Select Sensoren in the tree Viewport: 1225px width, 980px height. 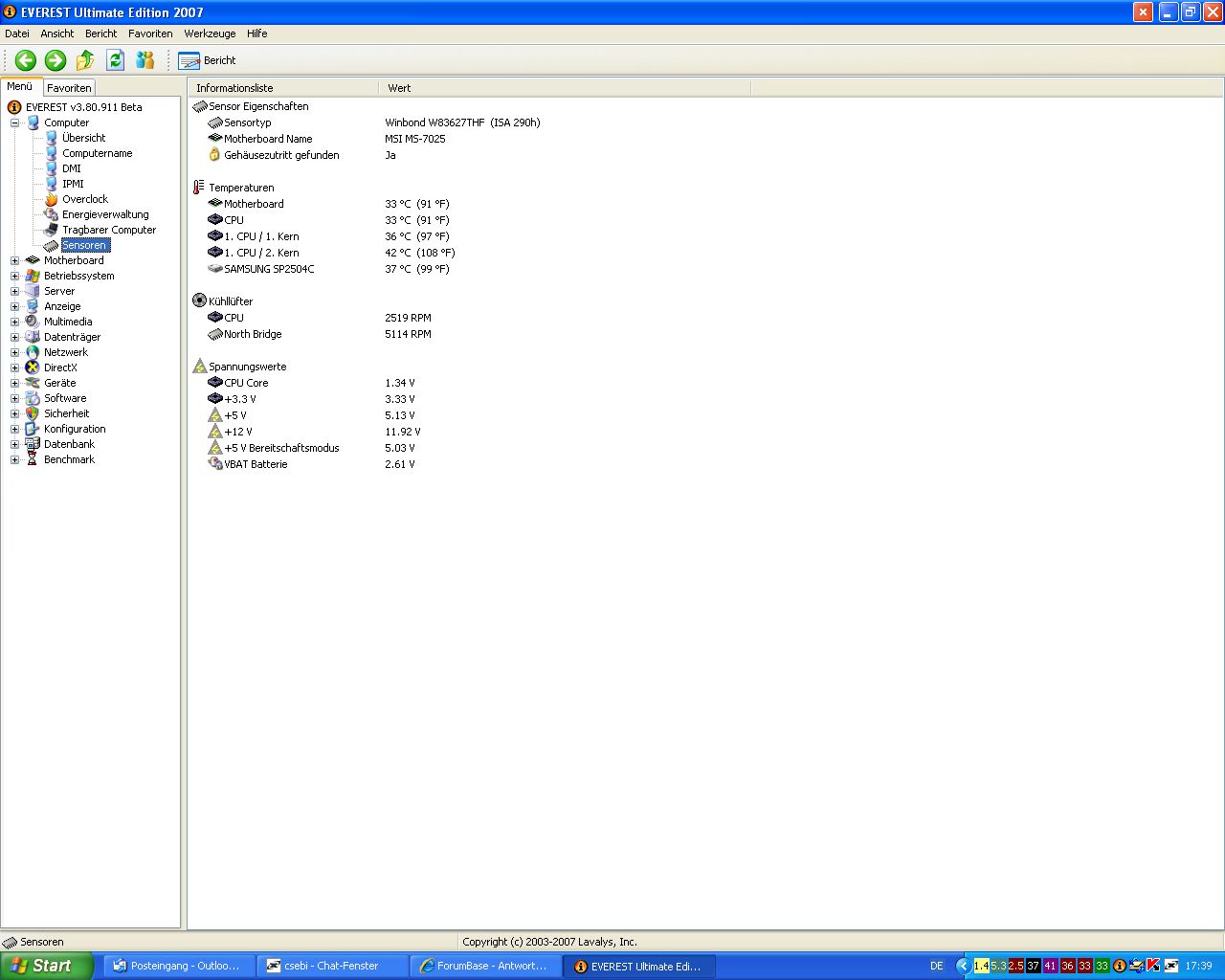click(84, 245)
